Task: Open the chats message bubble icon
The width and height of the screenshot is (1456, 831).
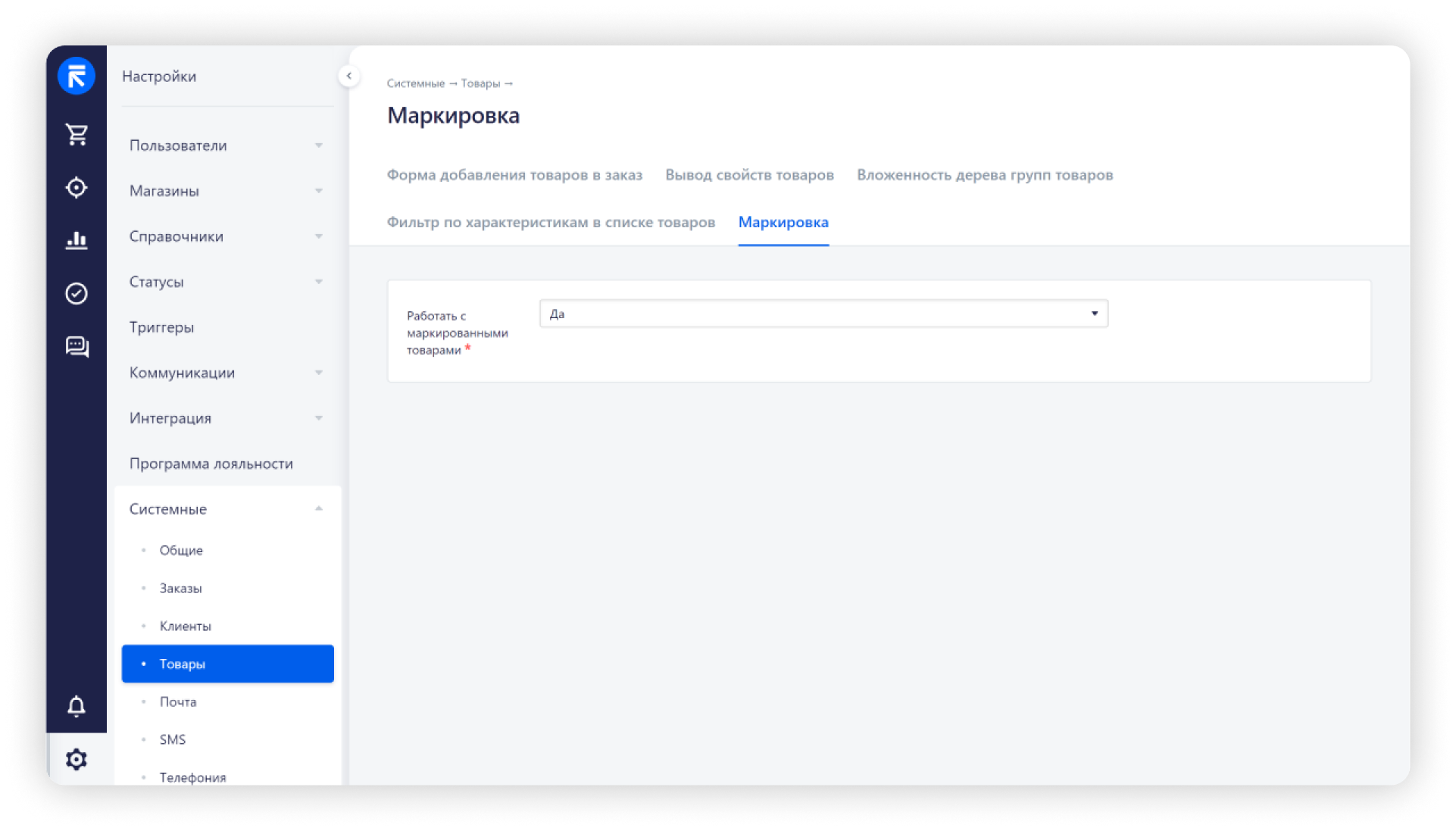Action: pyautogui.click(x=77, y=347)
